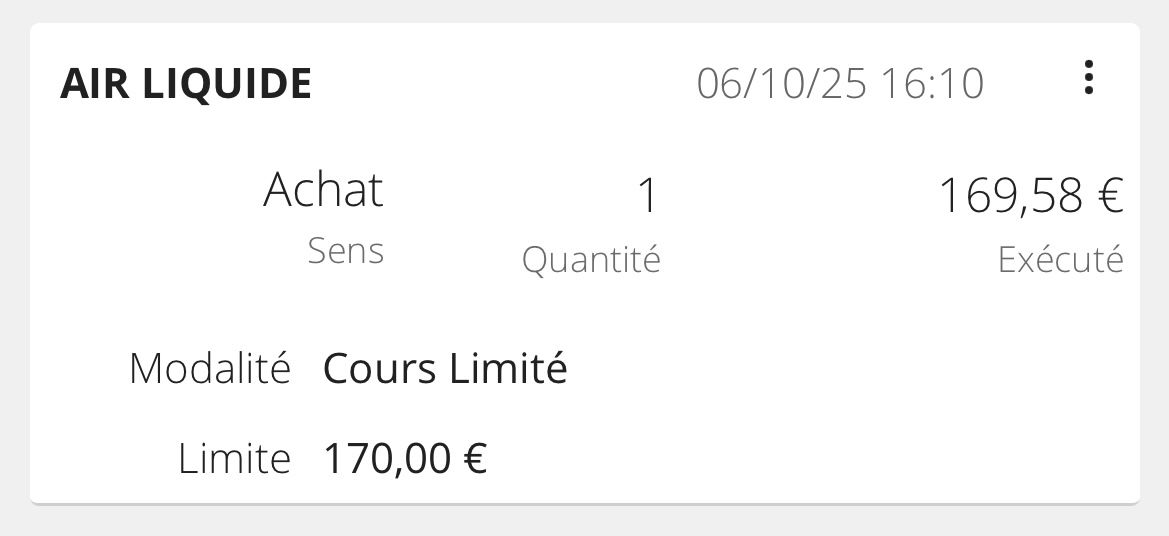Click the euro sign of executed price

(1110, 196)
